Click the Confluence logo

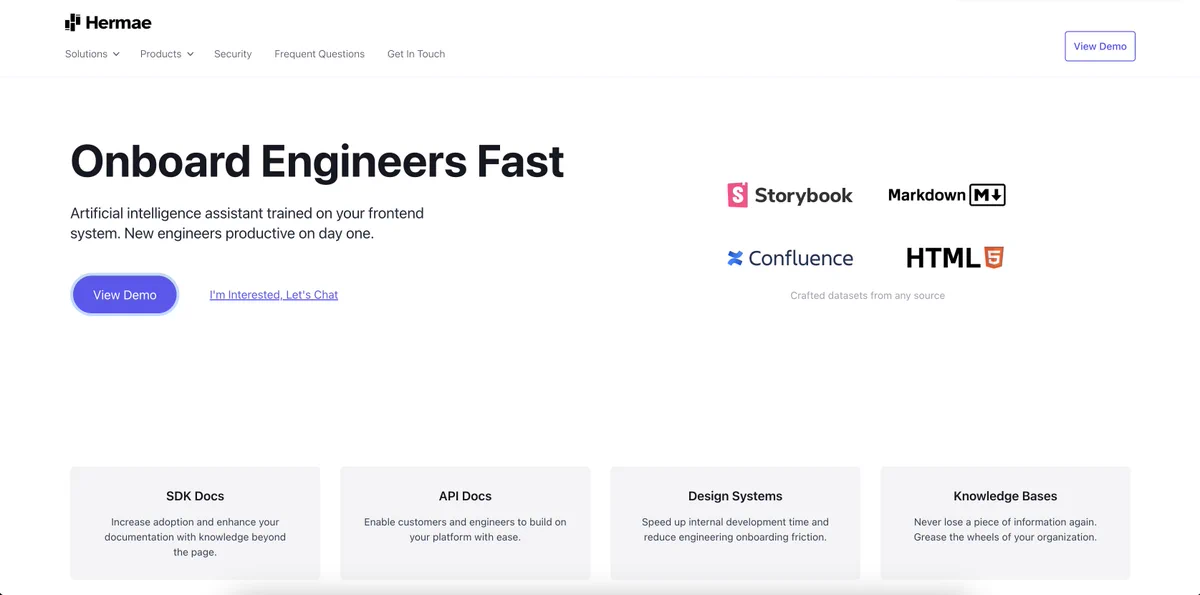click(x=790, y=258)
